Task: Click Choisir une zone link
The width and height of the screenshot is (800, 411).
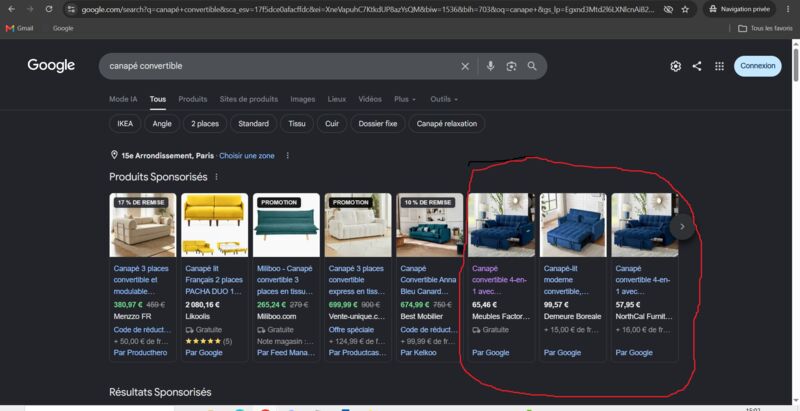Action: [247, 156]
